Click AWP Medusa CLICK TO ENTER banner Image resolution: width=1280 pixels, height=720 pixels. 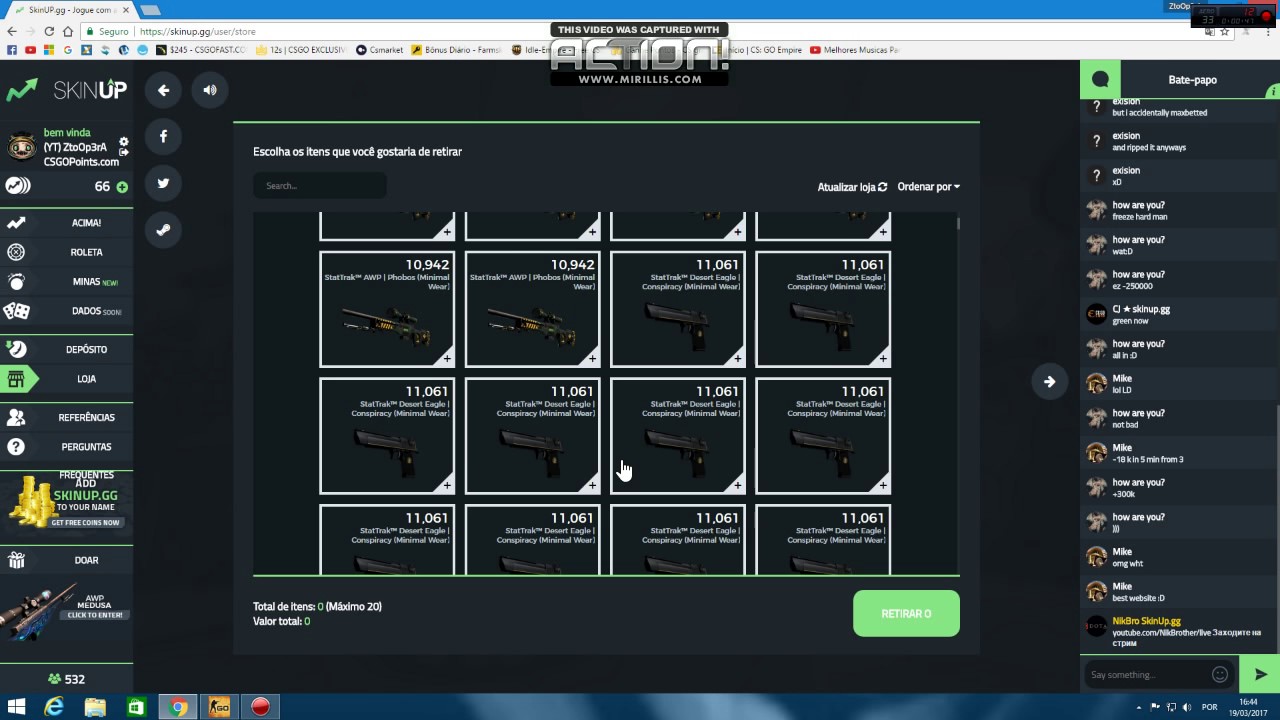66,610
